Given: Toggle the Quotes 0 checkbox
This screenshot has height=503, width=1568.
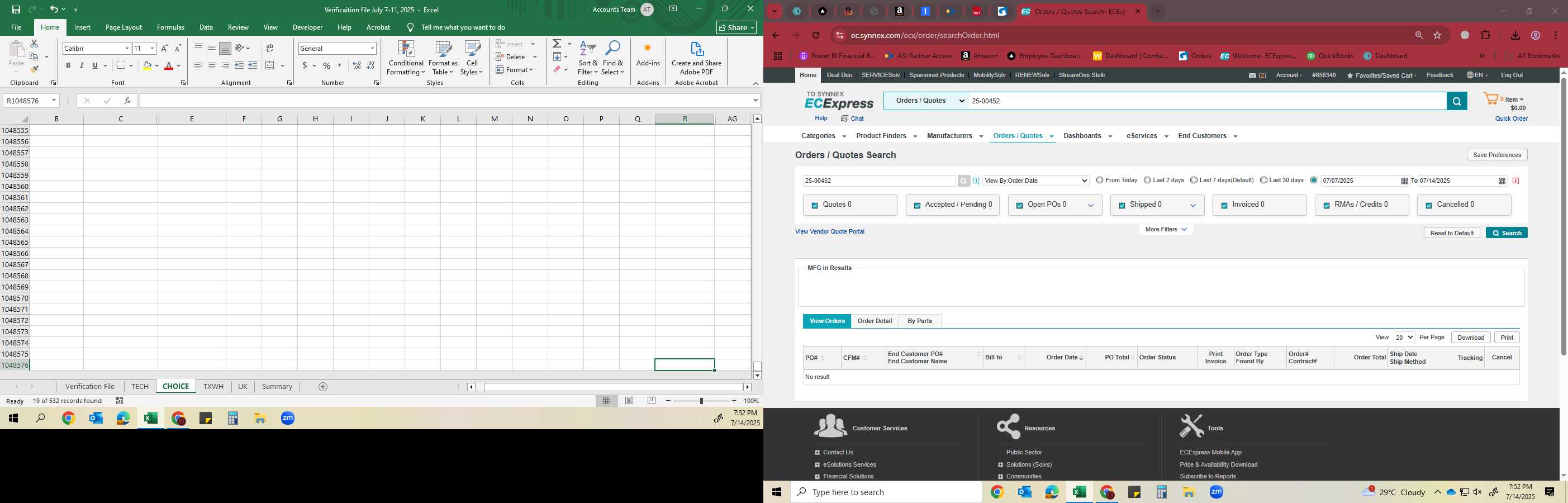Looking at the screenshot, I should (815, 206).
